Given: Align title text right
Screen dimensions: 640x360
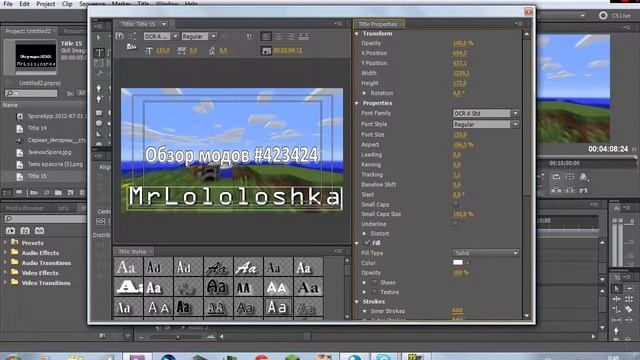Looking at the screenshot, I should click(x=291, y=36).
